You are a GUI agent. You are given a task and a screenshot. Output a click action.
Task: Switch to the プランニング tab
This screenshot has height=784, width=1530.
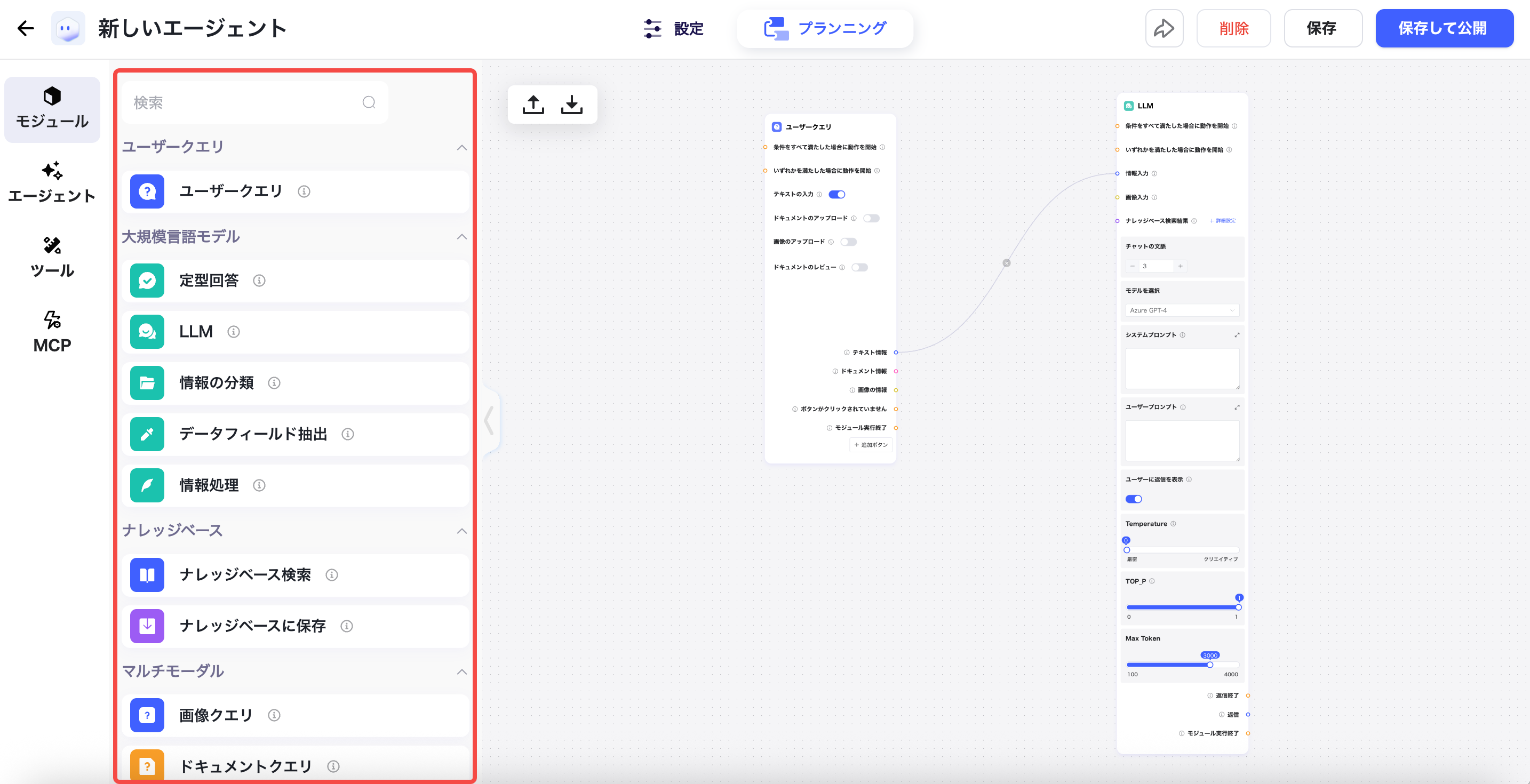[x=825, y=28]
